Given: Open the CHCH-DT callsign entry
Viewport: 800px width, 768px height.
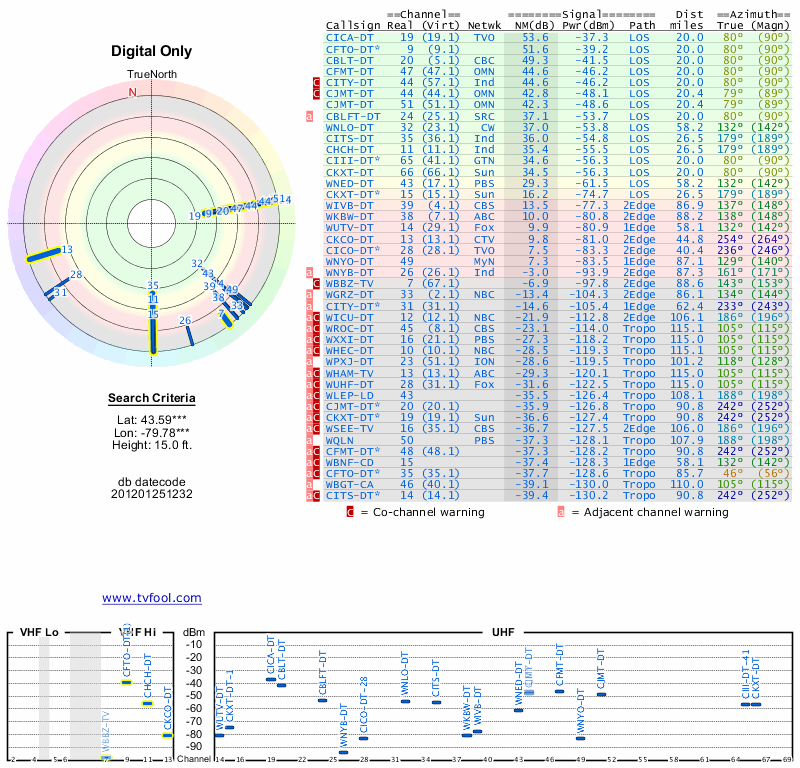Looking at the screenshot, I should (x=349, y=149).
